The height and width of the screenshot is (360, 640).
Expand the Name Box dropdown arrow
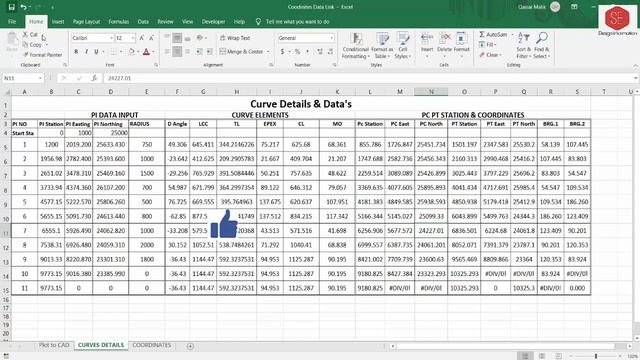(x=40, y=78)
